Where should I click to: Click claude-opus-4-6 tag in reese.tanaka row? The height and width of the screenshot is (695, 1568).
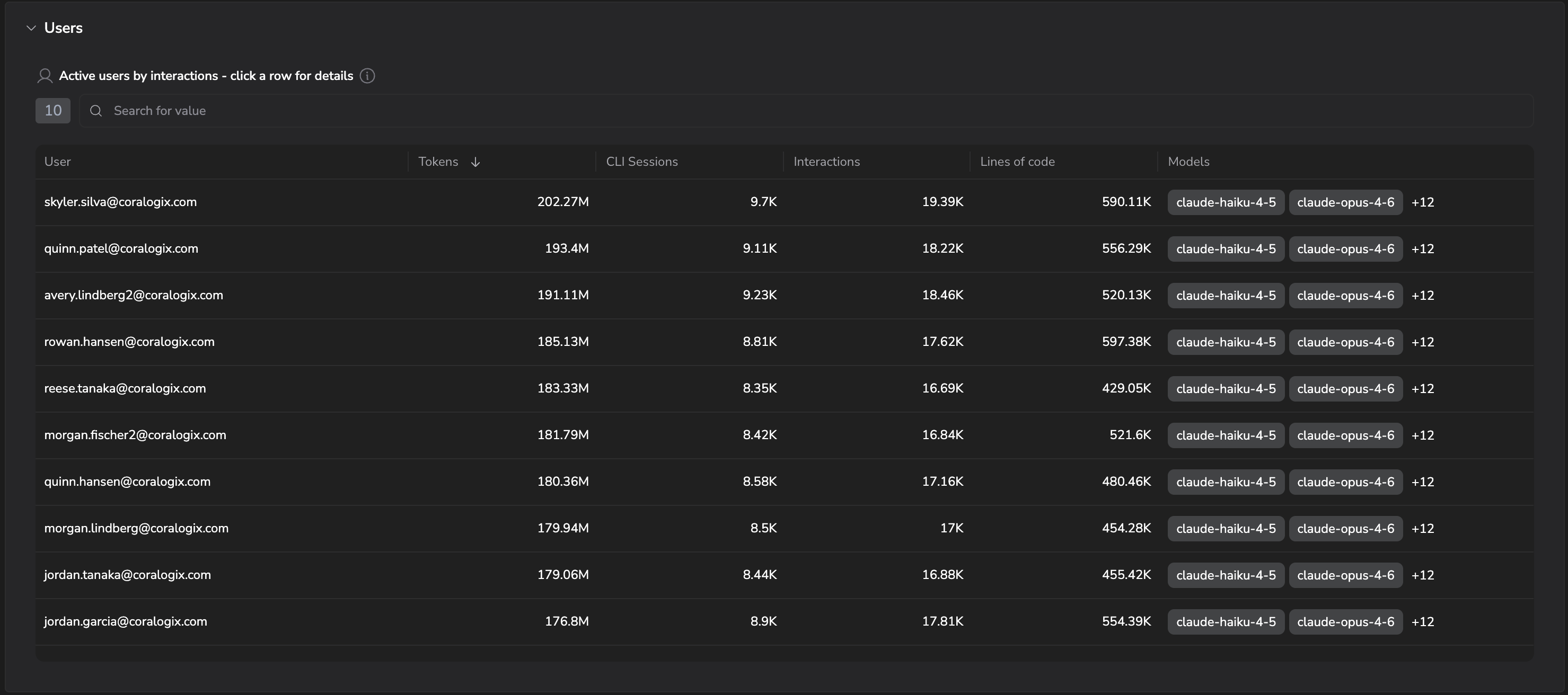coord(1346,389)
